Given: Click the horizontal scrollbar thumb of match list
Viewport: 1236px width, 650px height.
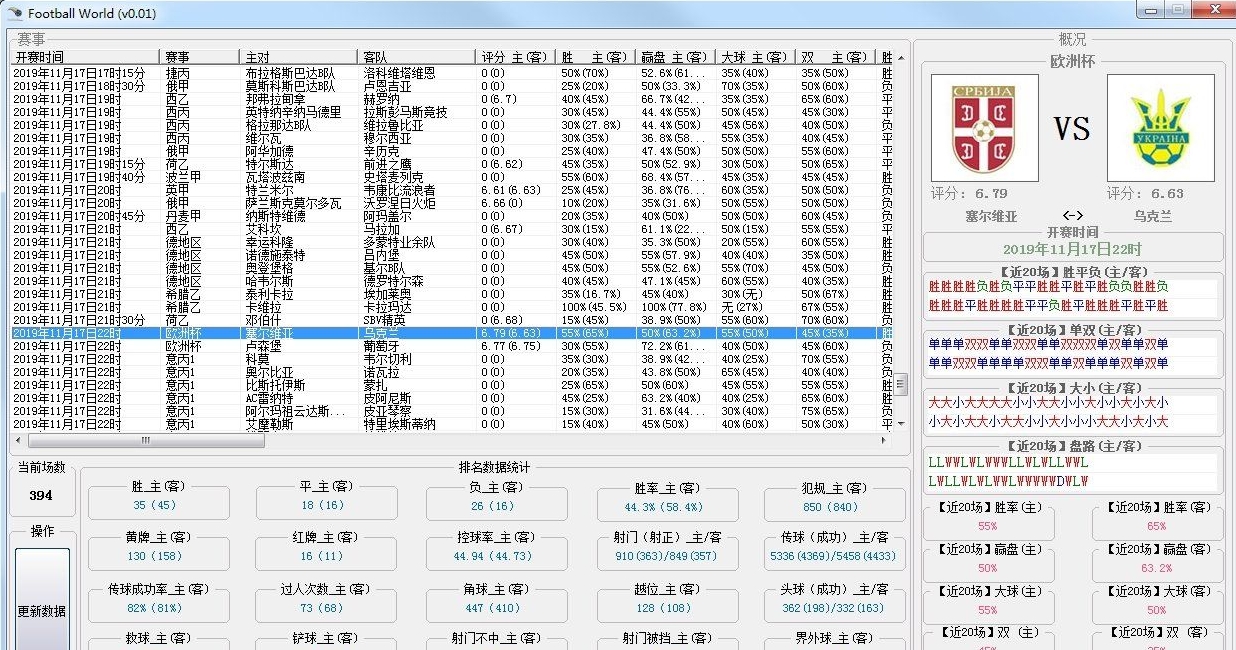Looking at the screenshot, I should click(x=145, y=440).
